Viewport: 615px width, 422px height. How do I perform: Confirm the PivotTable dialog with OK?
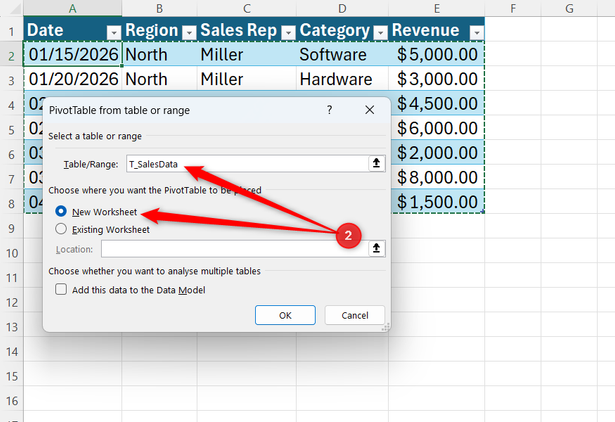(x=285, y=315)
